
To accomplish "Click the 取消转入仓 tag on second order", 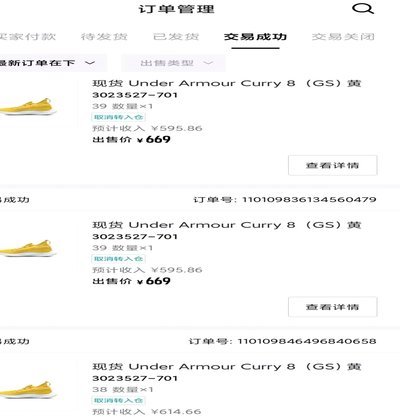I will pos(118,259).
